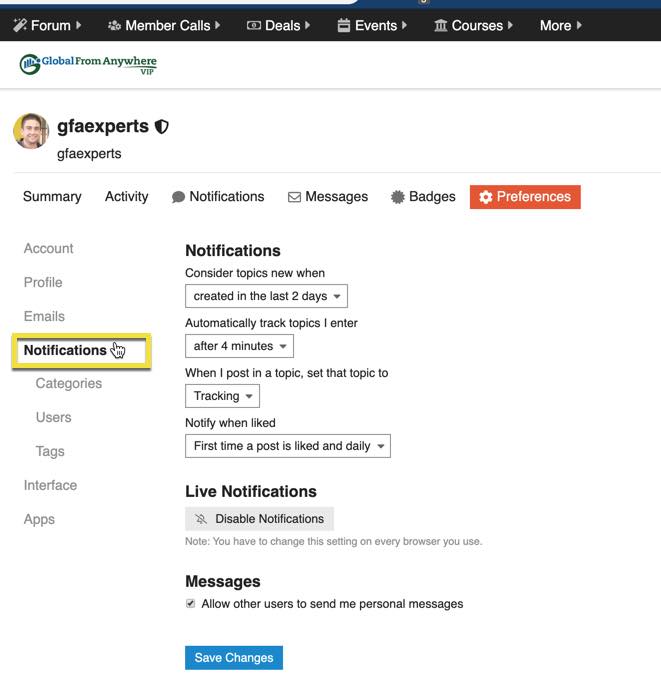
Task: Open the Notifications tab with speech bubble
Action: click(218, 197)
